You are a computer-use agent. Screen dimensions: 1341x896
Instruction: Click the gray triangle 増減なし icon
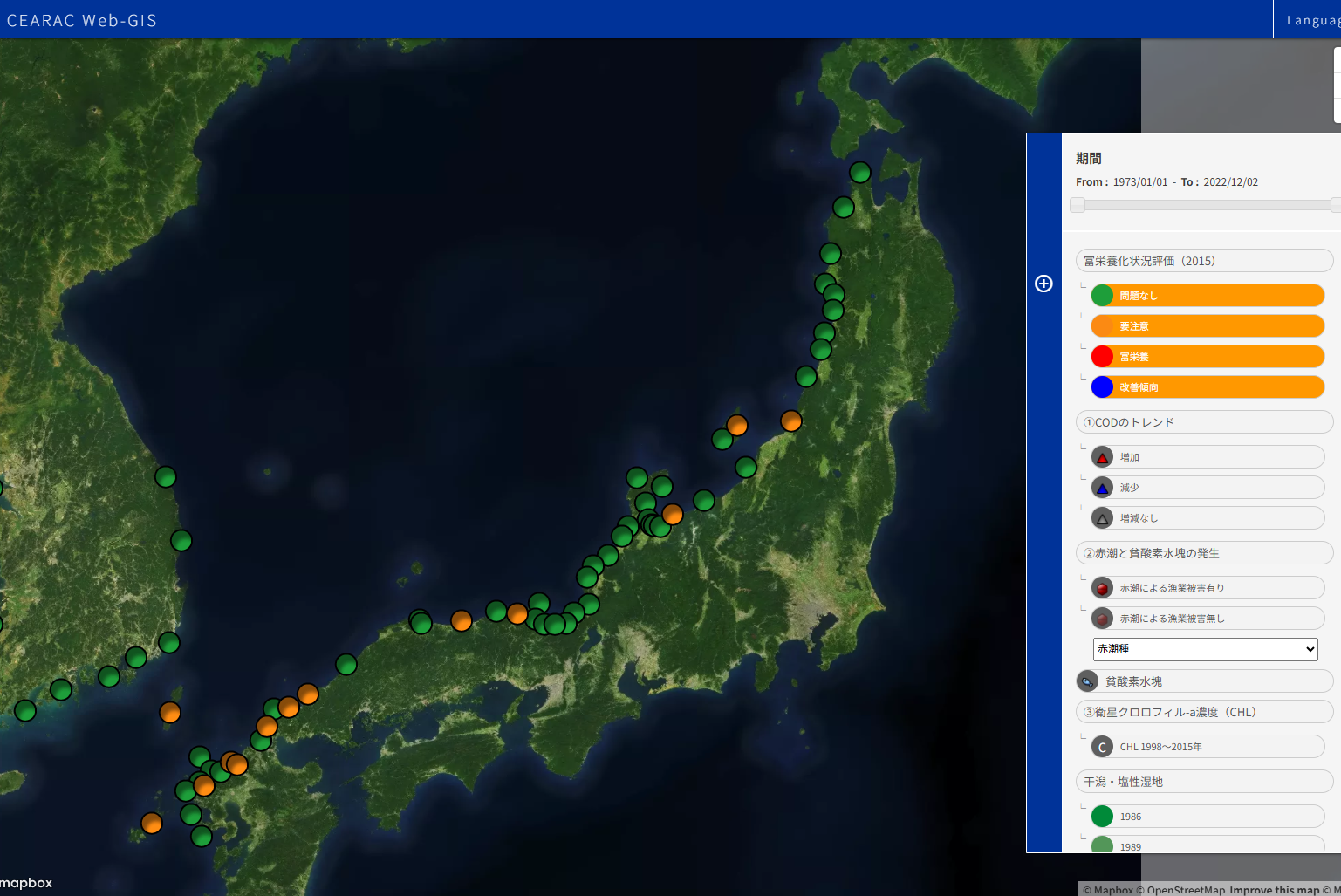[x=1103, y=518]
